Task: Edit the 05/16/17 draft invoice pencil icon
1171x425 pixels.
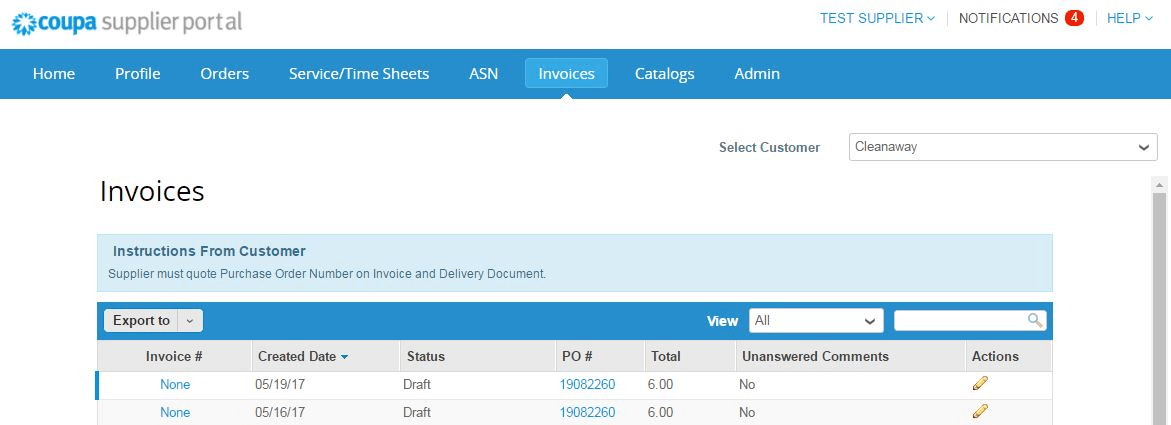Action: 980,411
